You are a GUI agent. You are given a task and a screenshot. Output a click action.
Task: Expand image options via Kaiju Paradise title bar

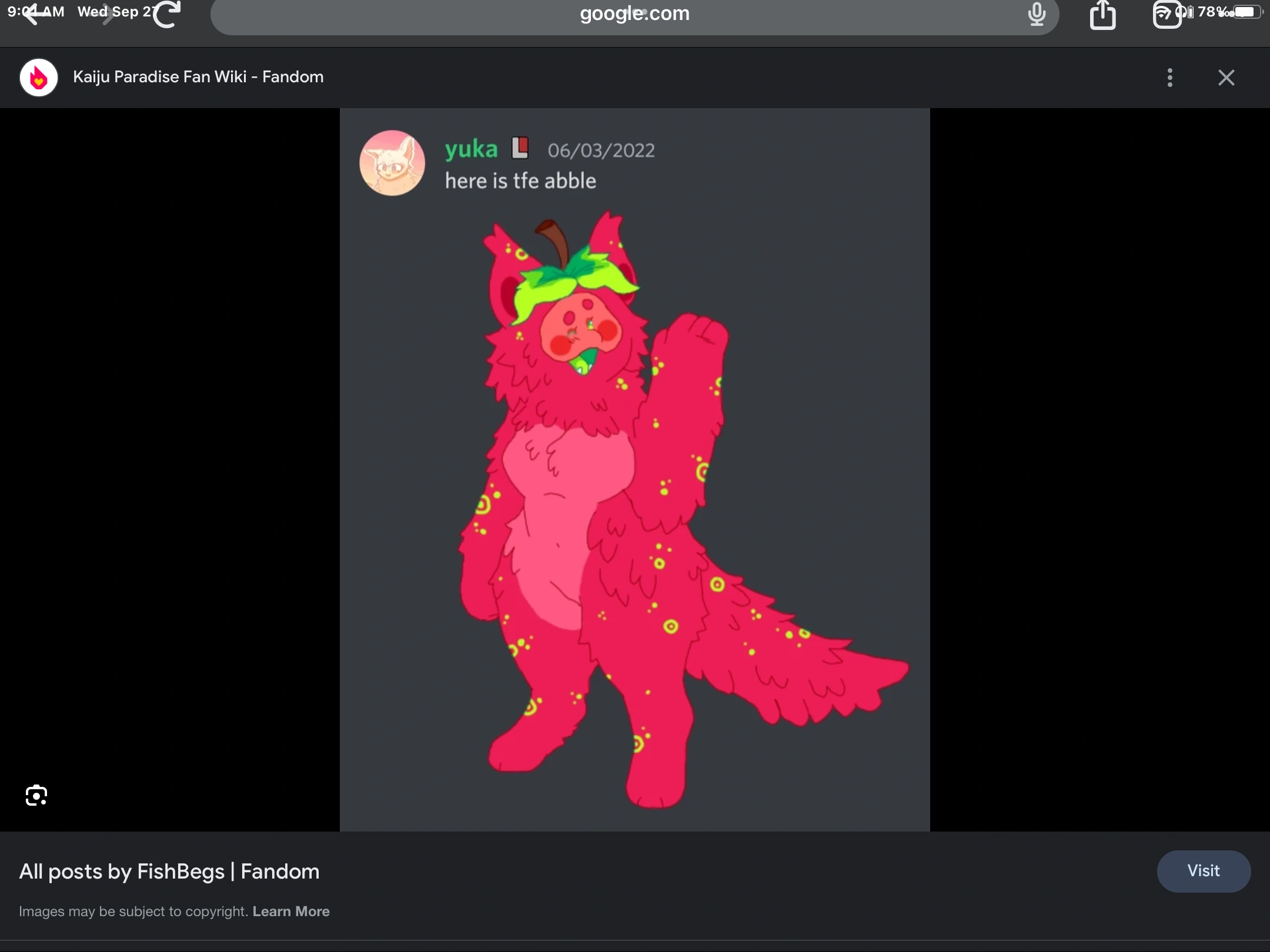click(x=198, y=77)
